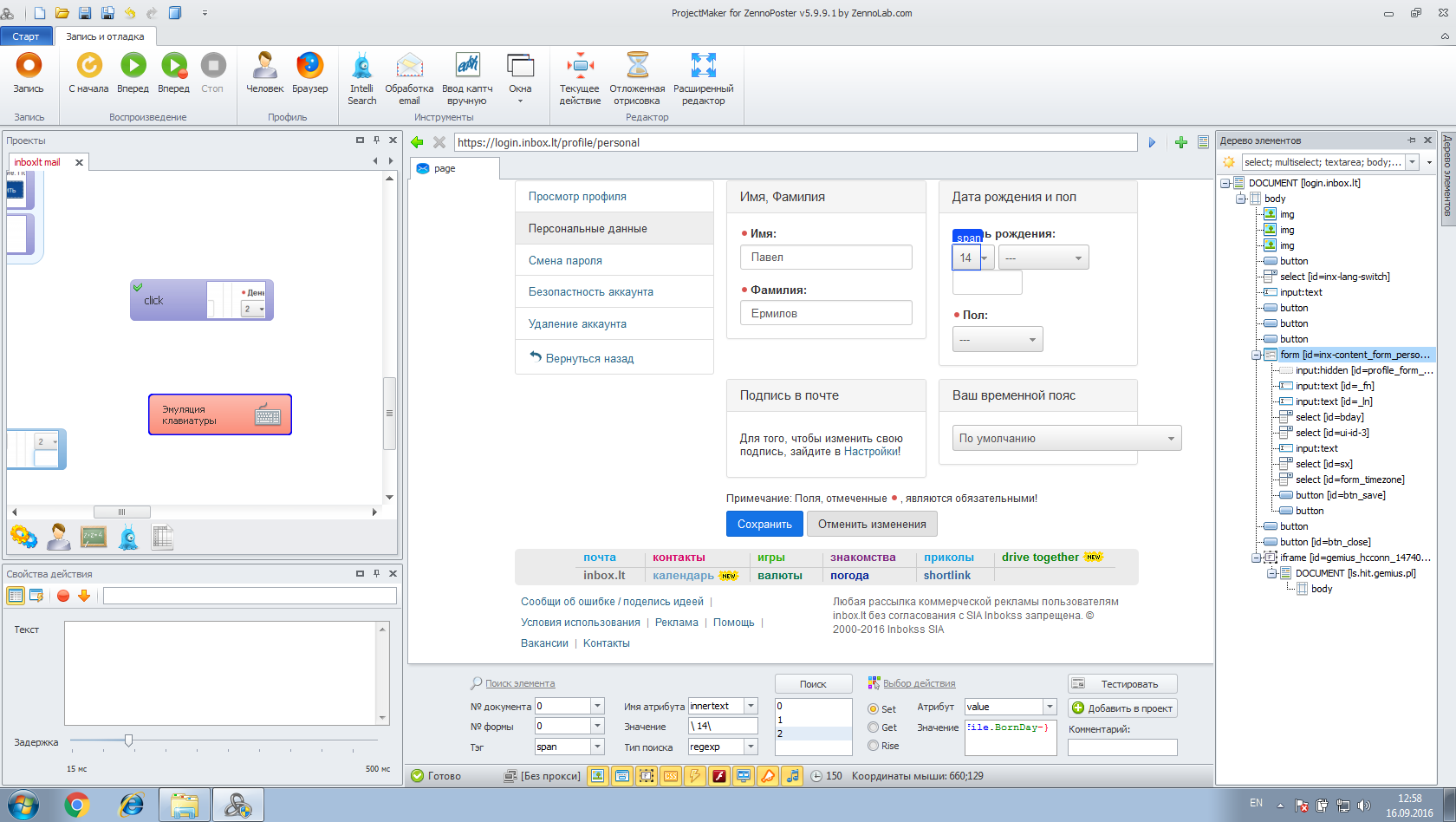Switch to the Старт ribbon tab

point(26,36)
